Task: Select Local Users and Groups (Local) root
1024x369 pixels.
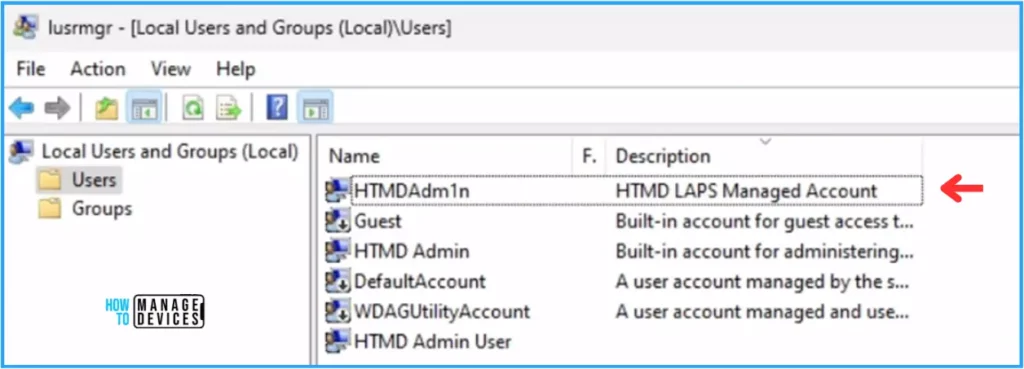Action: click(170, 152)
